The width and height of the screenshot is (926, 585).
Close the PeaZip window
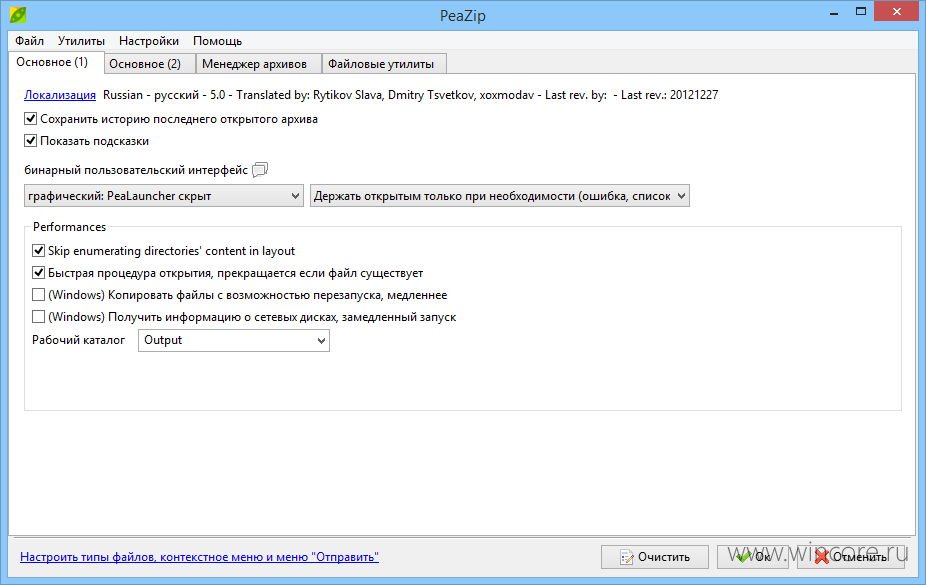(896, 12)
